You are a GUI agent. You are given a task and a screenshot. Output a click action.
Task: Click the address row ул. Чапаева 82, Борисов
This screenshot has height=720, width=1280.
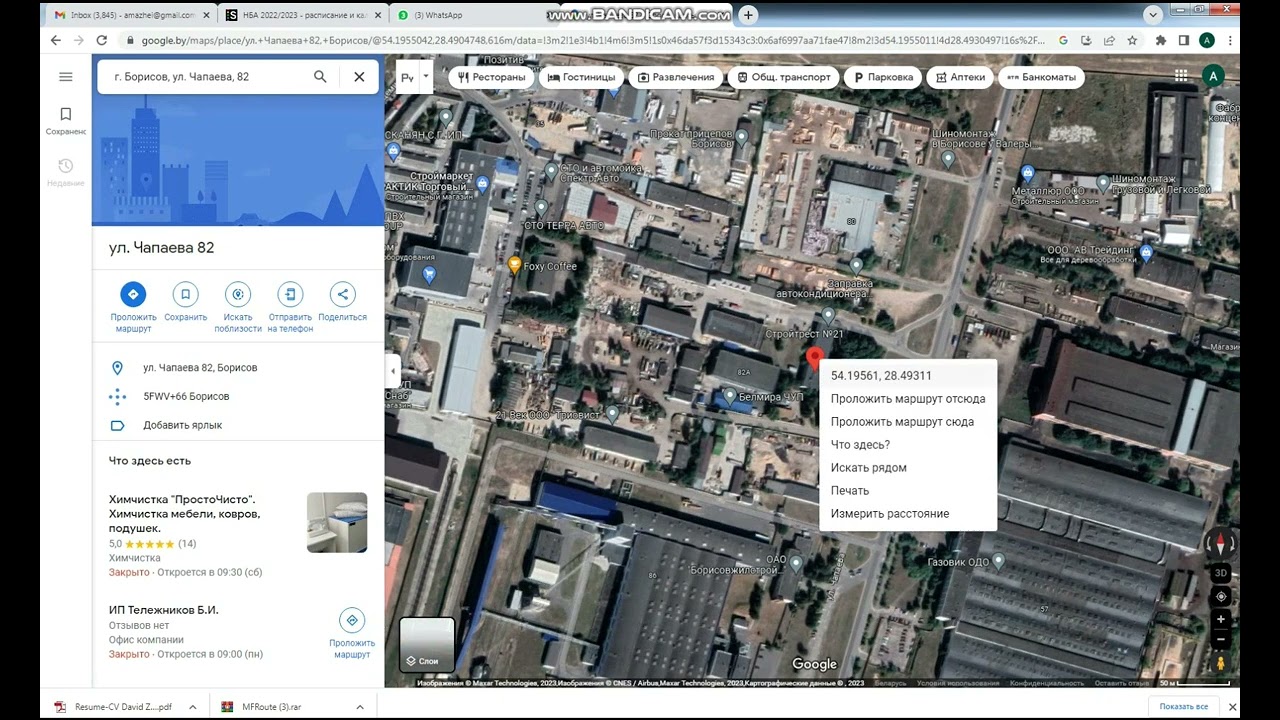tap(238, 368)
